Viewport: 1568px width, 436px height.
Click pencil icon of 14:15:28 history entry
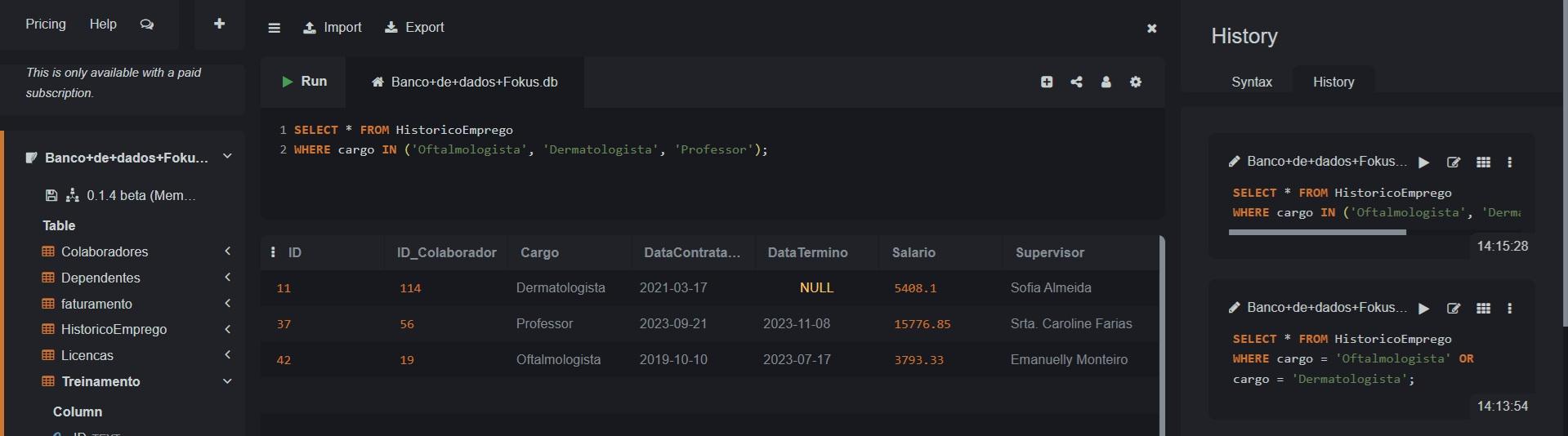click(x=1235, y=162)
